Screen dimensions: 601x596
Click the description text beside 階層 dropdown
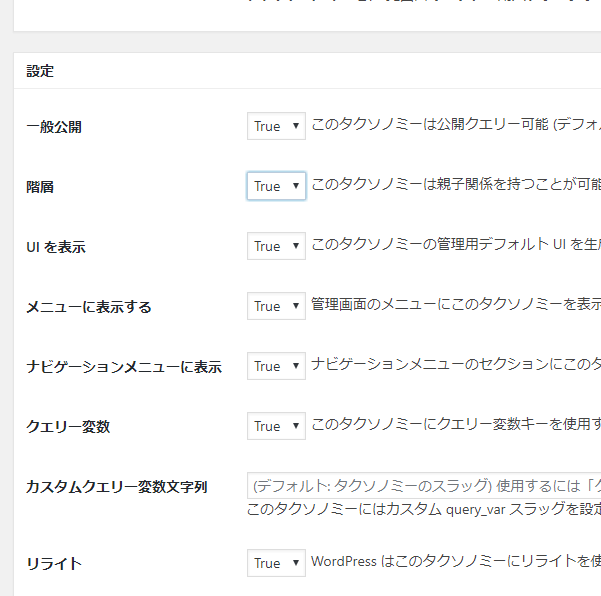(x=456, y=185)
